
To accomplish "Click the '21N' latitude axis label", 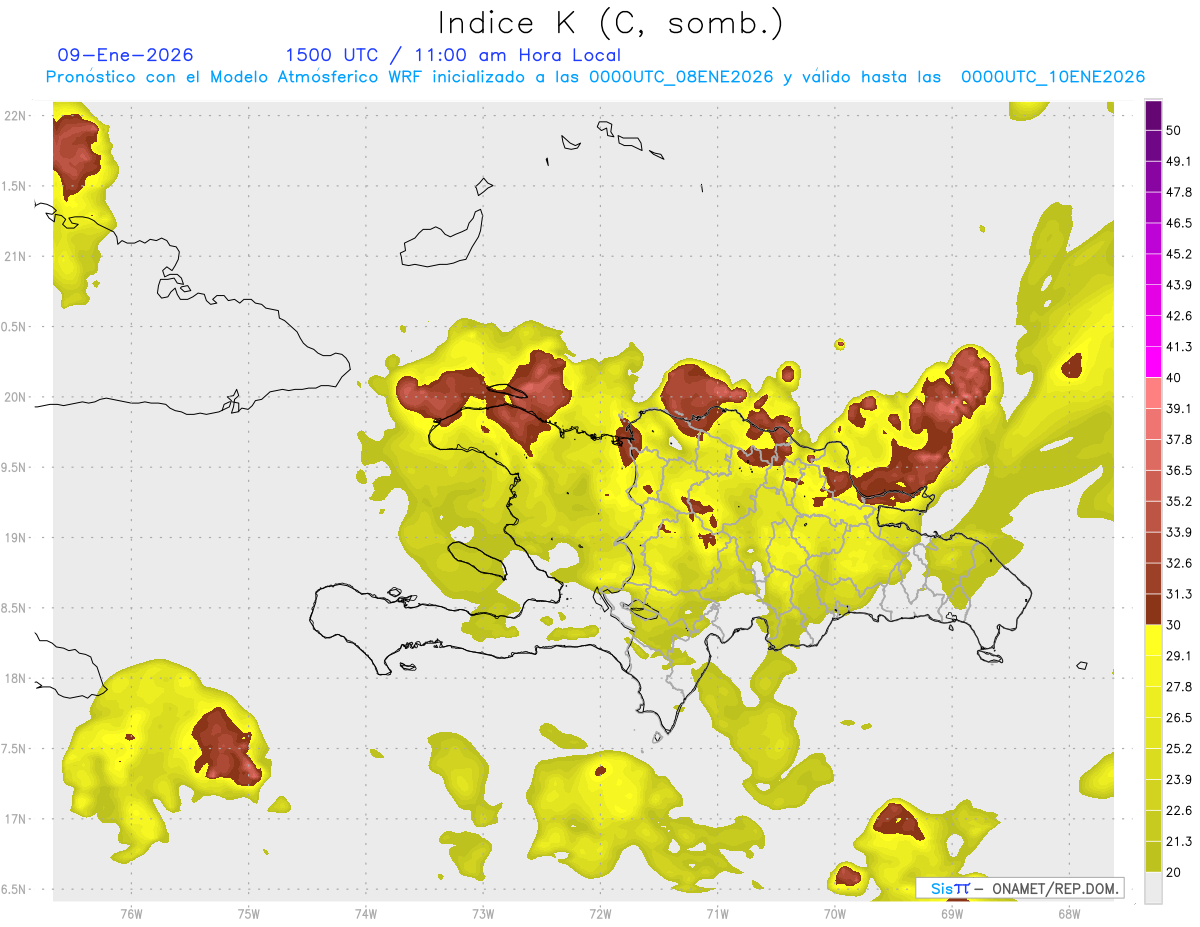I will 15,257.
